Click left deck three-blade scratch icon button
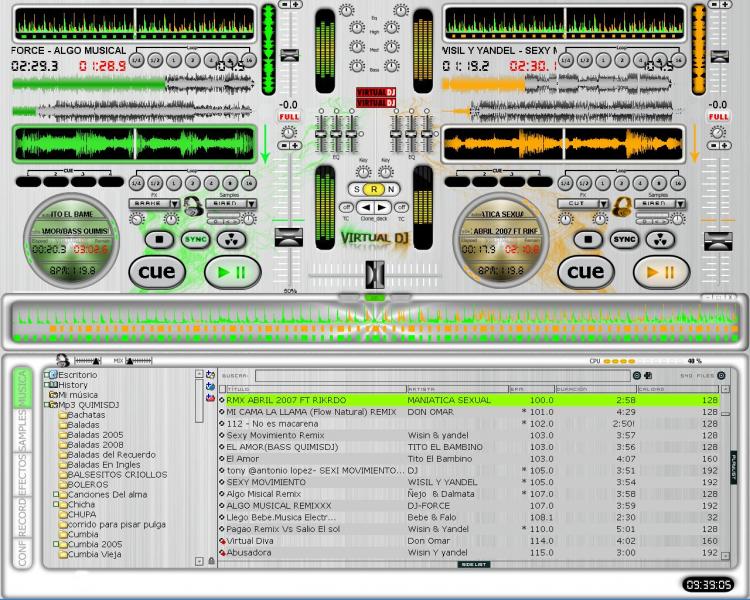The height and width of the screenshot is (600, 750). pos(232,240)
